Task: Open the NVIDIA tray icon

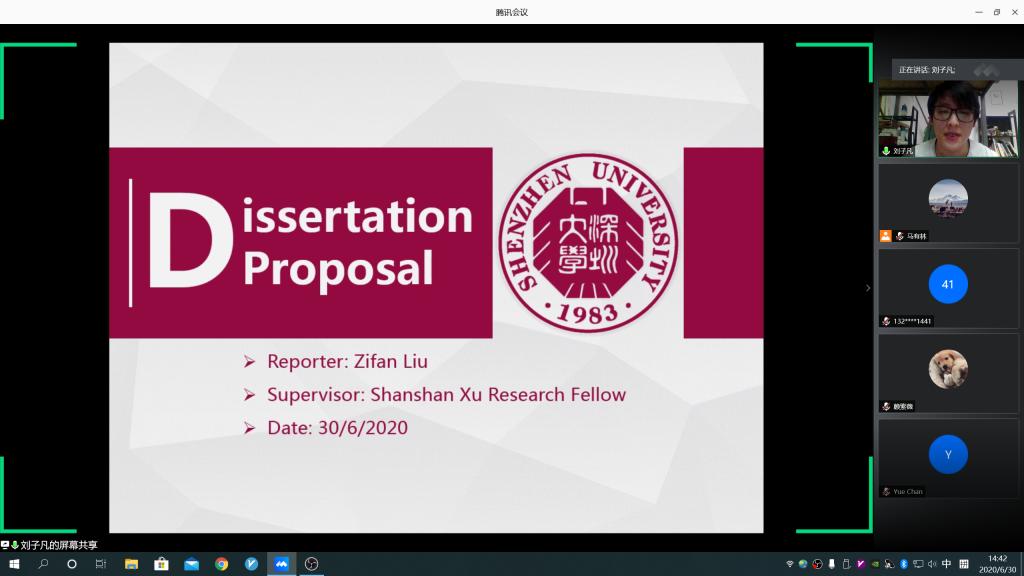Action: pos(875,564)
